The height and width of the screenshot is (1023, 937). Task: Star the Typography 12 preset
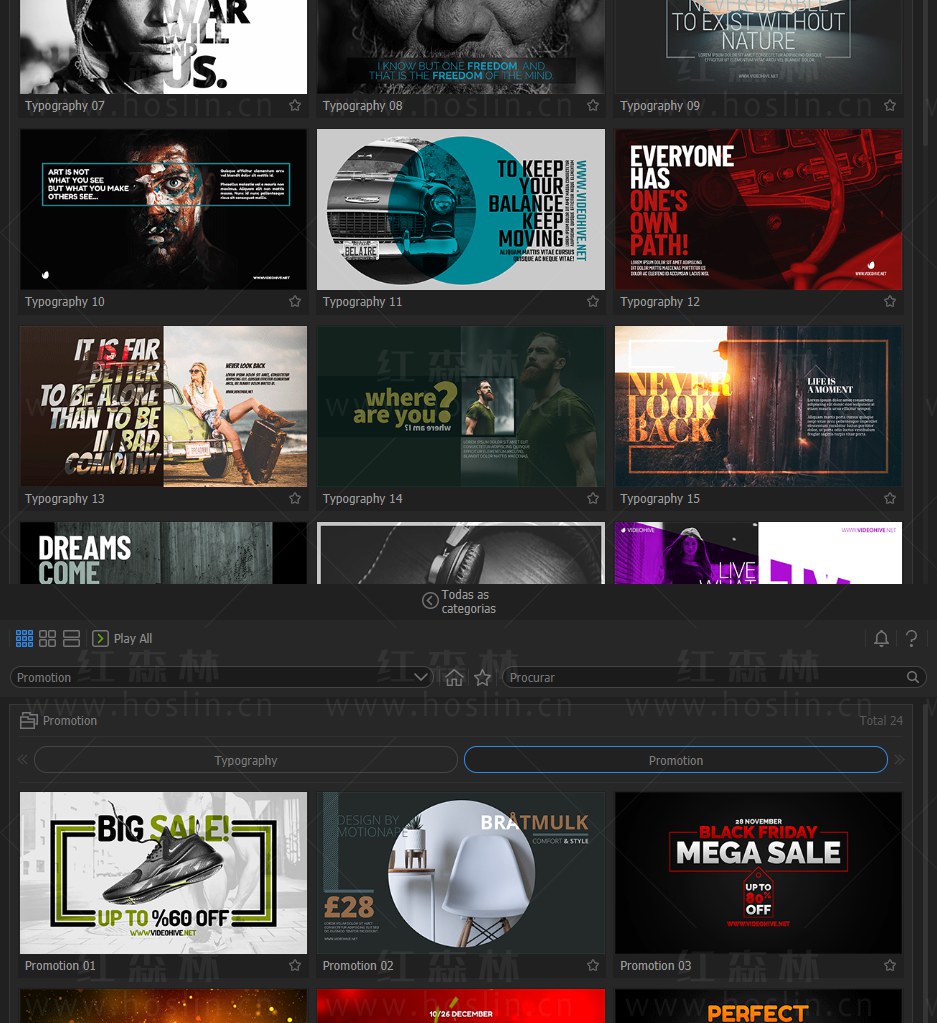click(x=890, y=301)
